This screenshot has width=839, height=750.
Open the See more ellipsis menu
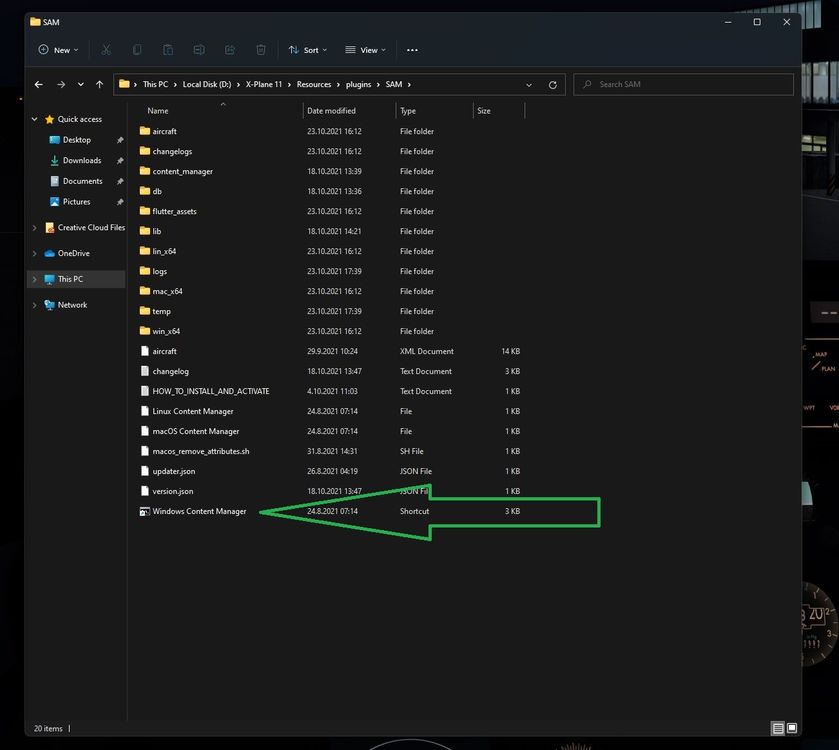pos(412,50)
